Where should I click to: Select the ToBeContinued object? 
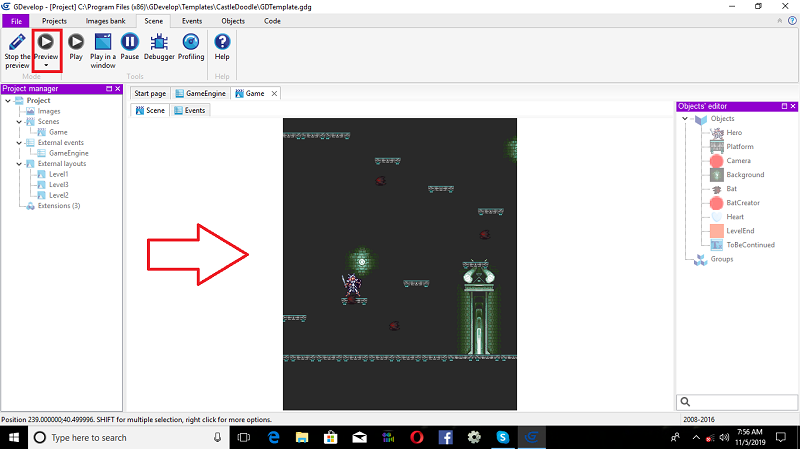point(750,245)
